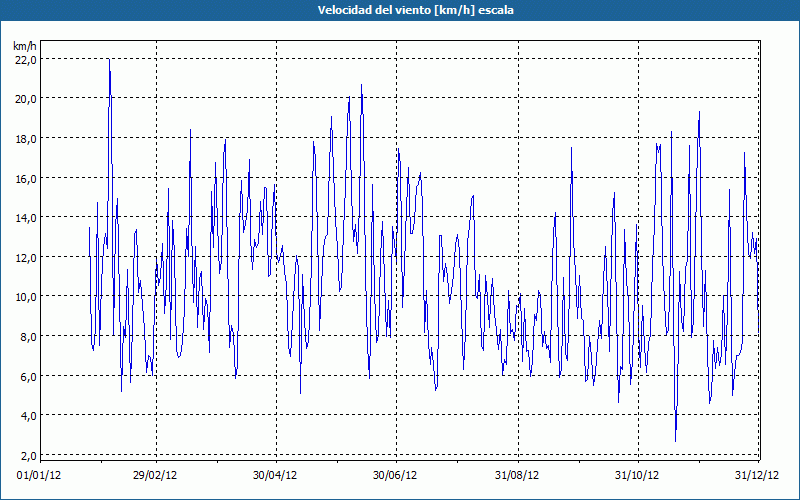Click the 20,0 y-axis value
Screen dimensions: 800x500
pyautogui.click(x=26, y=99)
